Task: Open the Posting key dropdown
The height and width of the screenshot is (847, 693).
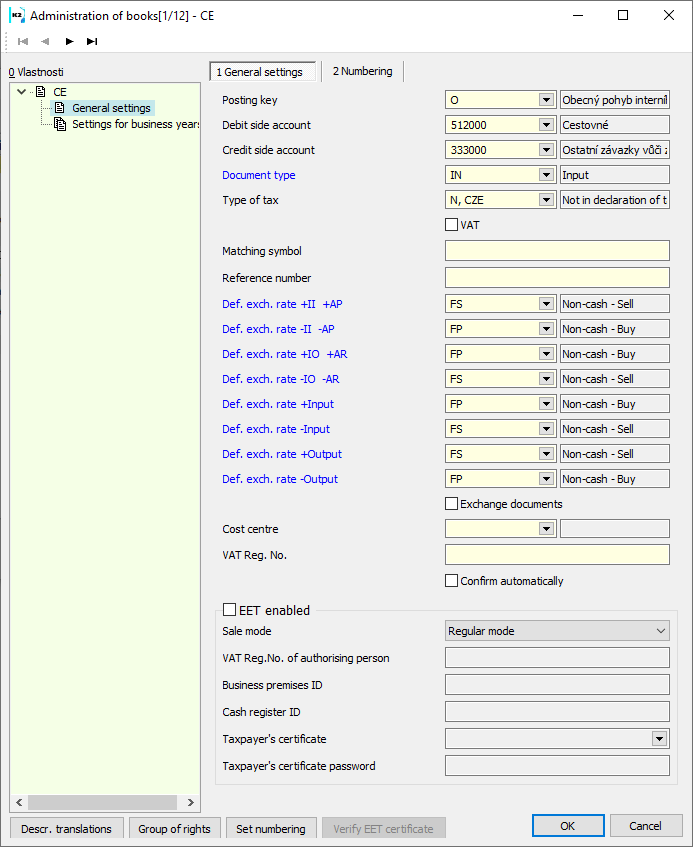Action: coord(546,100)
